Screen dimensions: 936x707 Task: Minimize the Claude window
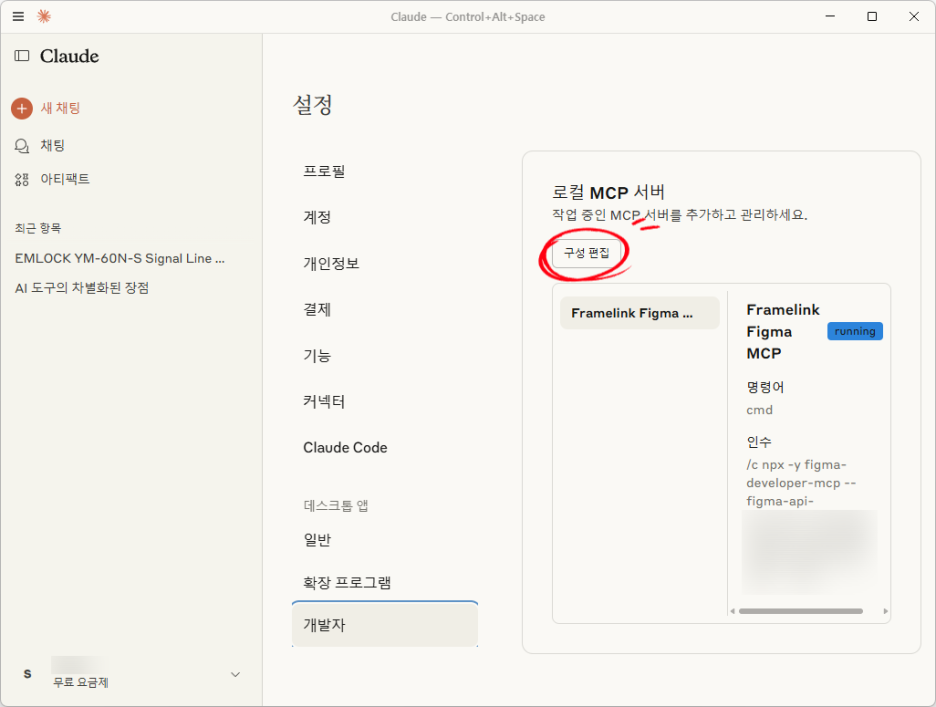click(x=830, y=16)
